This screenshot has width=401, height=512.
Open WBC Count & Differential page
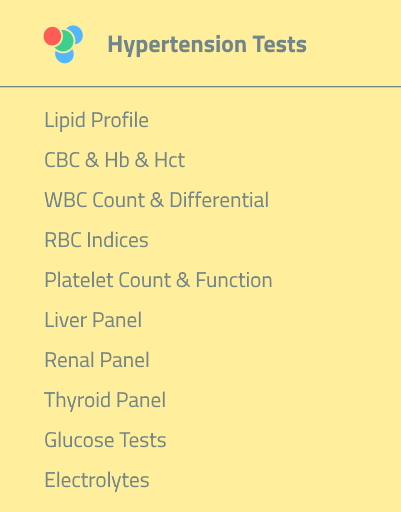[x=156, y=200]
